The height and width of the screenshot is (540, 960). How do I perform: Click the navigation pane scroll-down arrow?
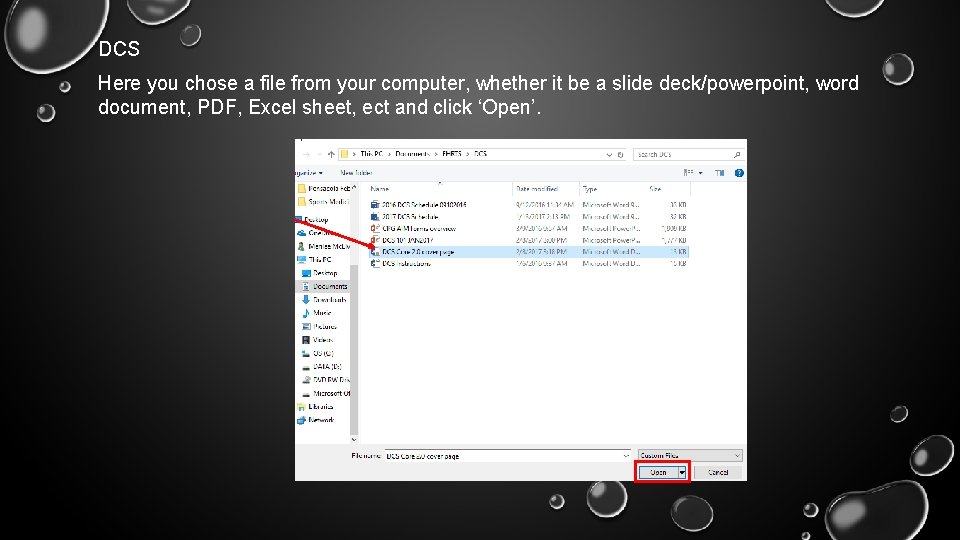(353, 439)
